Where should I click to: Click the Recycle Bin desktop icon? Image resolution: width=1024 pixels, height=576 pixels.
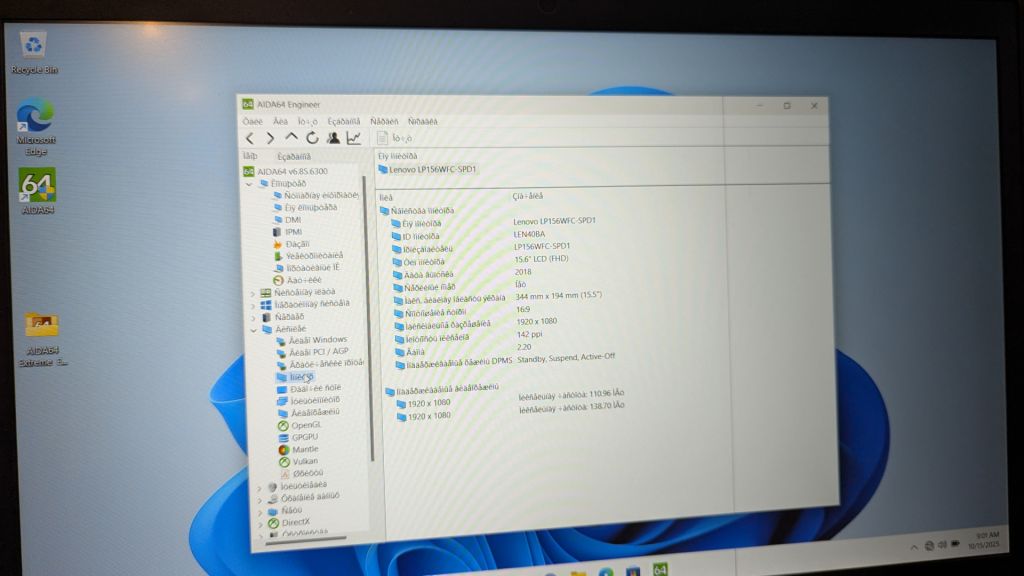coord(34,52)
